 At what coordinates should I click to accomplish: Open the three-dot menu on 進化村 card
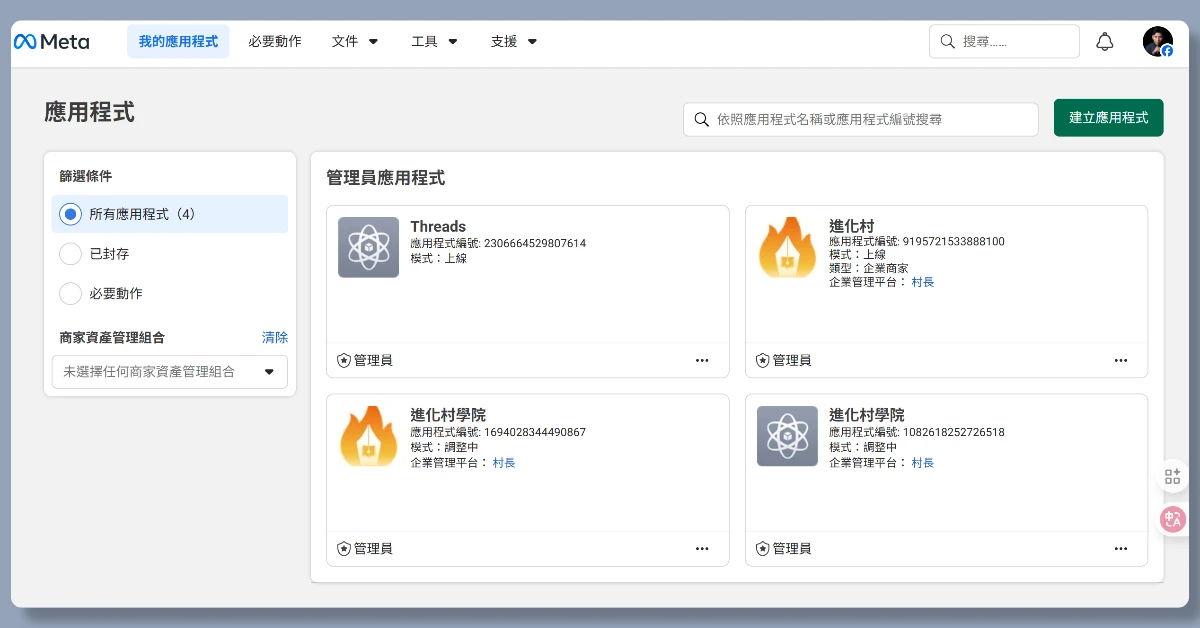tap(1121, 360)
